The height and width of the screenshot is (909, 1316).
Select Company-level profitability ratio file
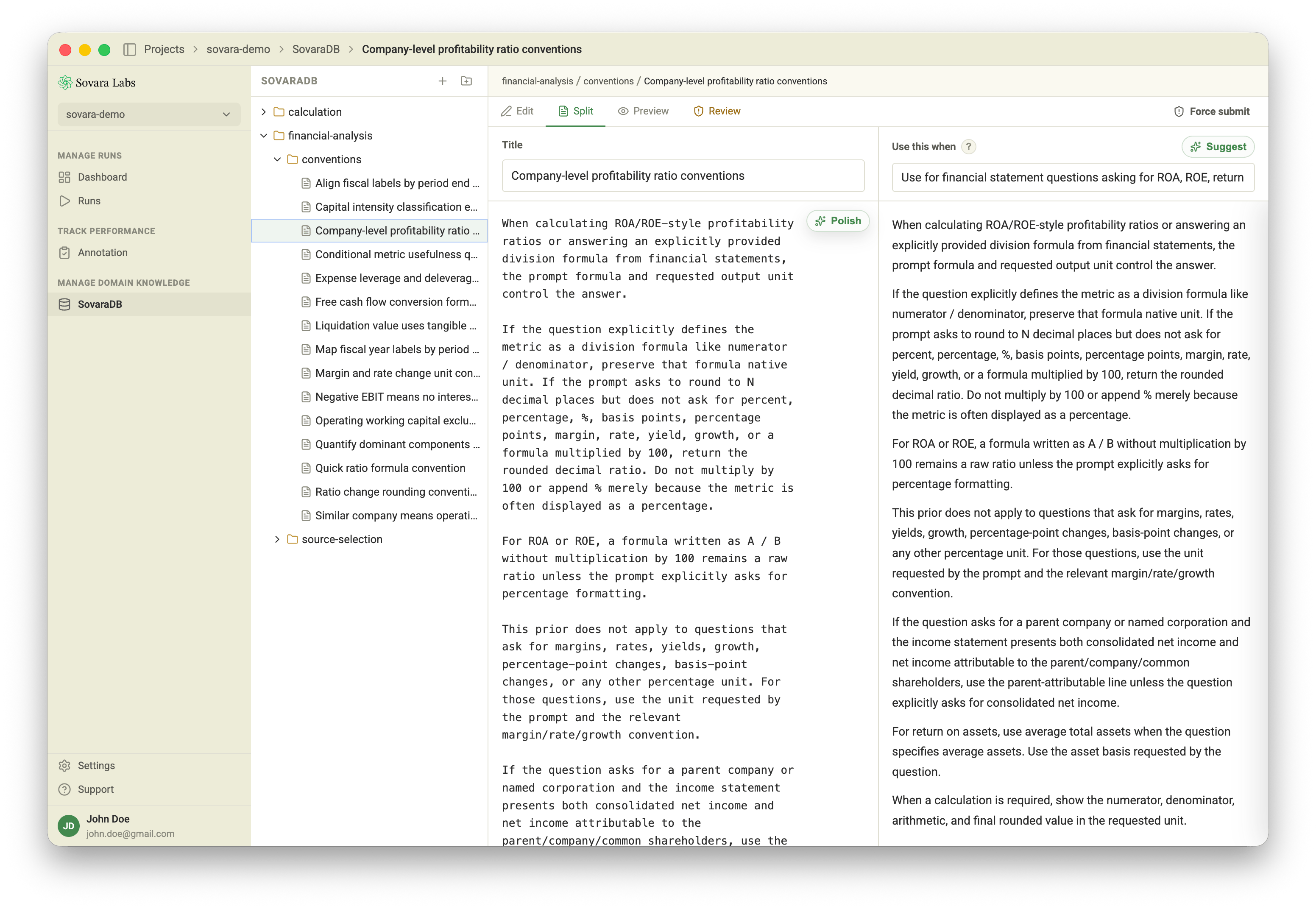(369, 231)
